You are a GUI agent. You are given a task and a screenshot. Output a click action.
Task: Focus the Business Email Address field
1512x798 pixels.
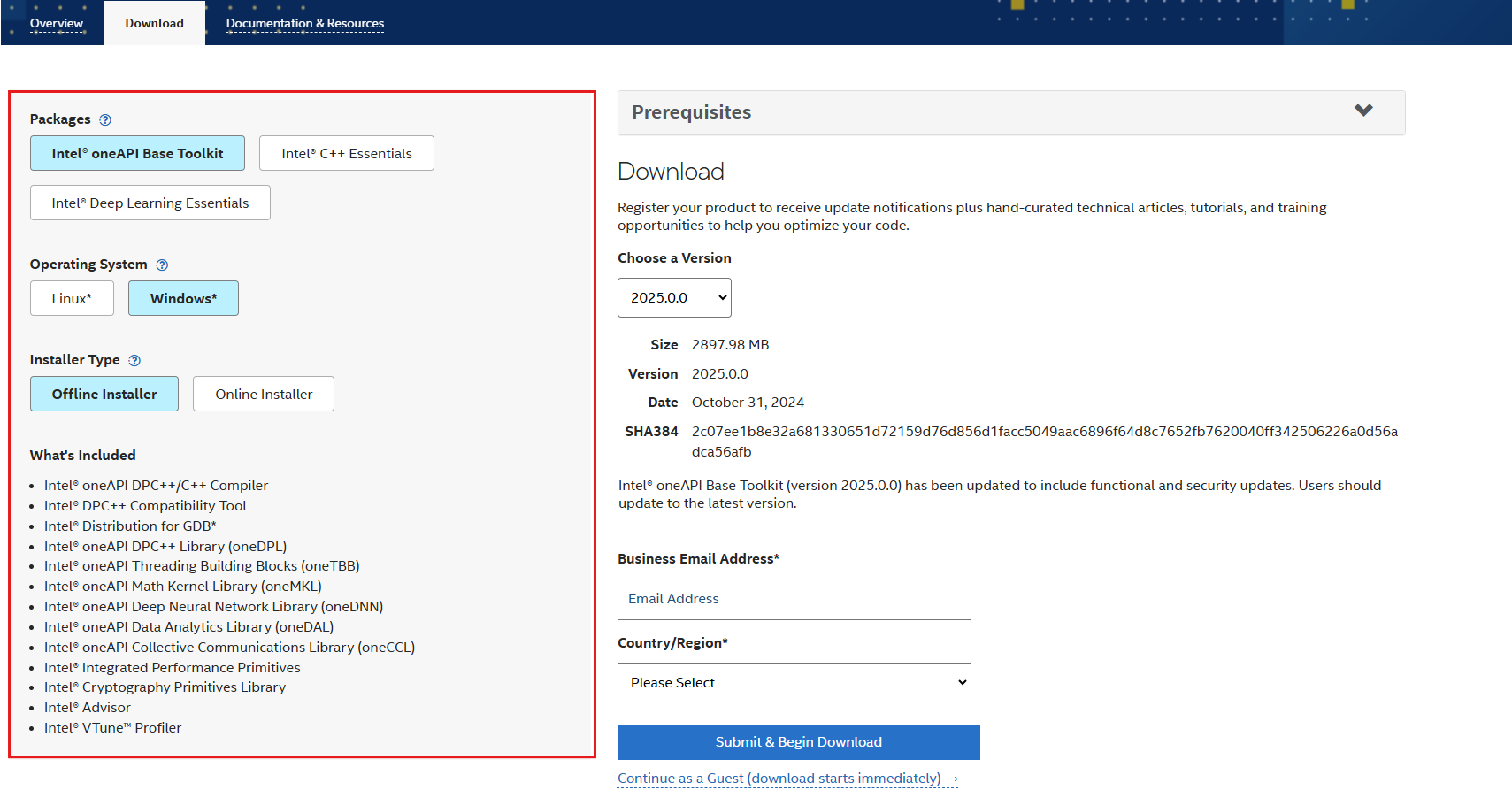pos(794,599)
